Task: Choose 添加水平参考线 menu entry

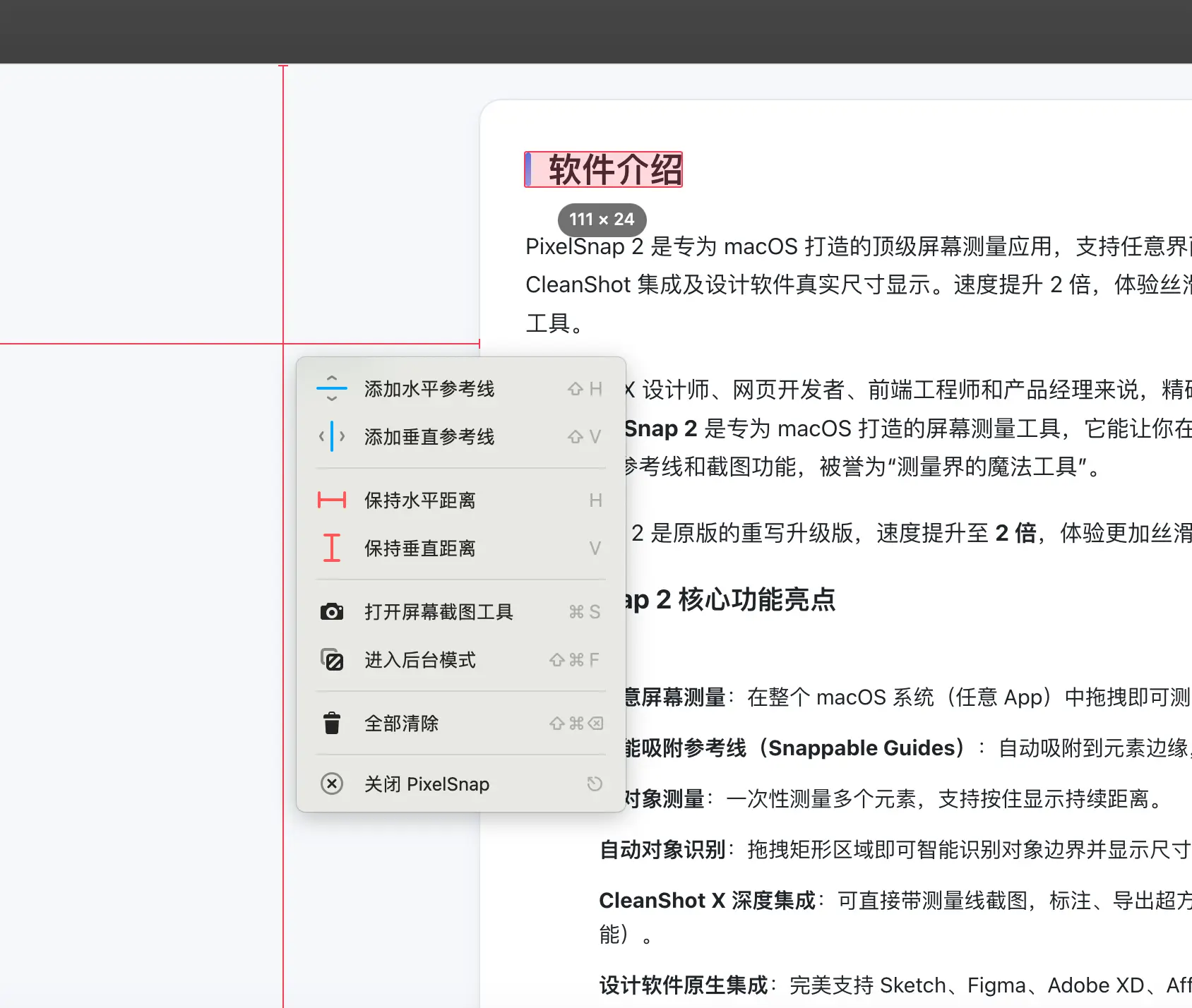Action: click(x=461, y=388)
